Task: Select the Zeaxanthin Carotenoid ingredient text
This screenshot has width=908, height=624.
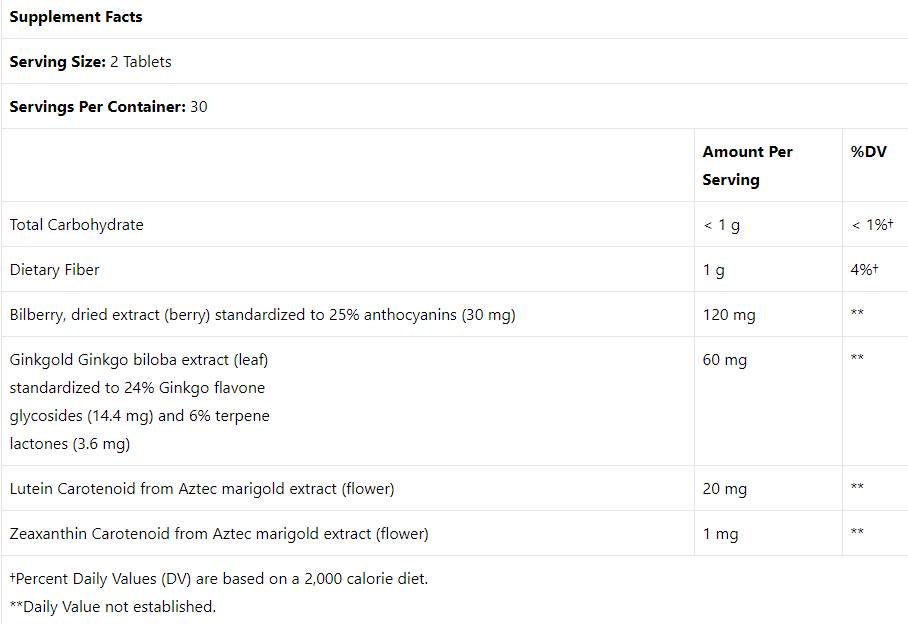Action: [219, 534]
